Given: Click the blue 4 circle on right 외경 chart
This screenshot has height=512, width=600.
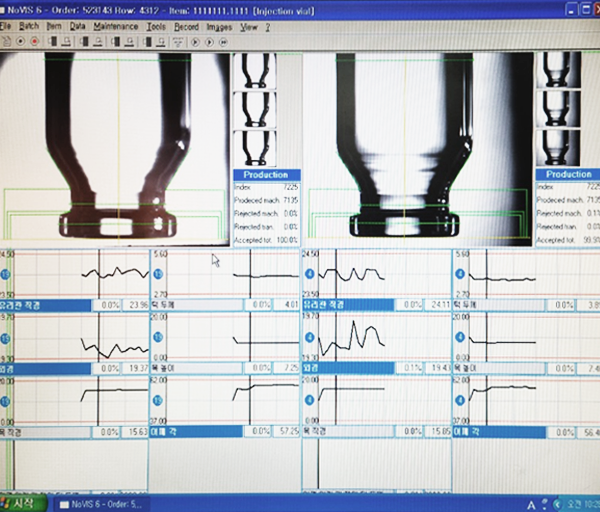Looking at the screenshot, I should click(308, 337).
